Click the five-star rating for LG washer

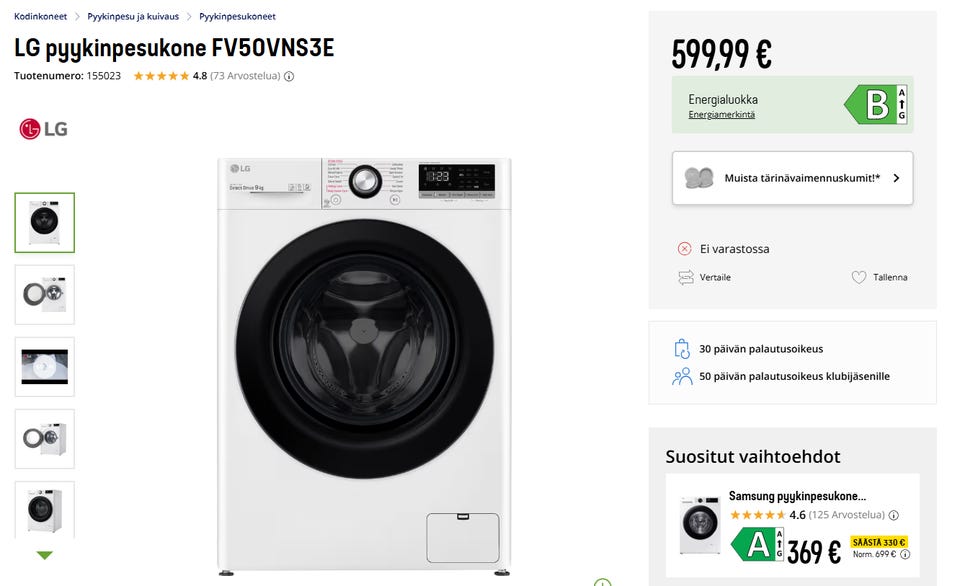click(161, 76)
